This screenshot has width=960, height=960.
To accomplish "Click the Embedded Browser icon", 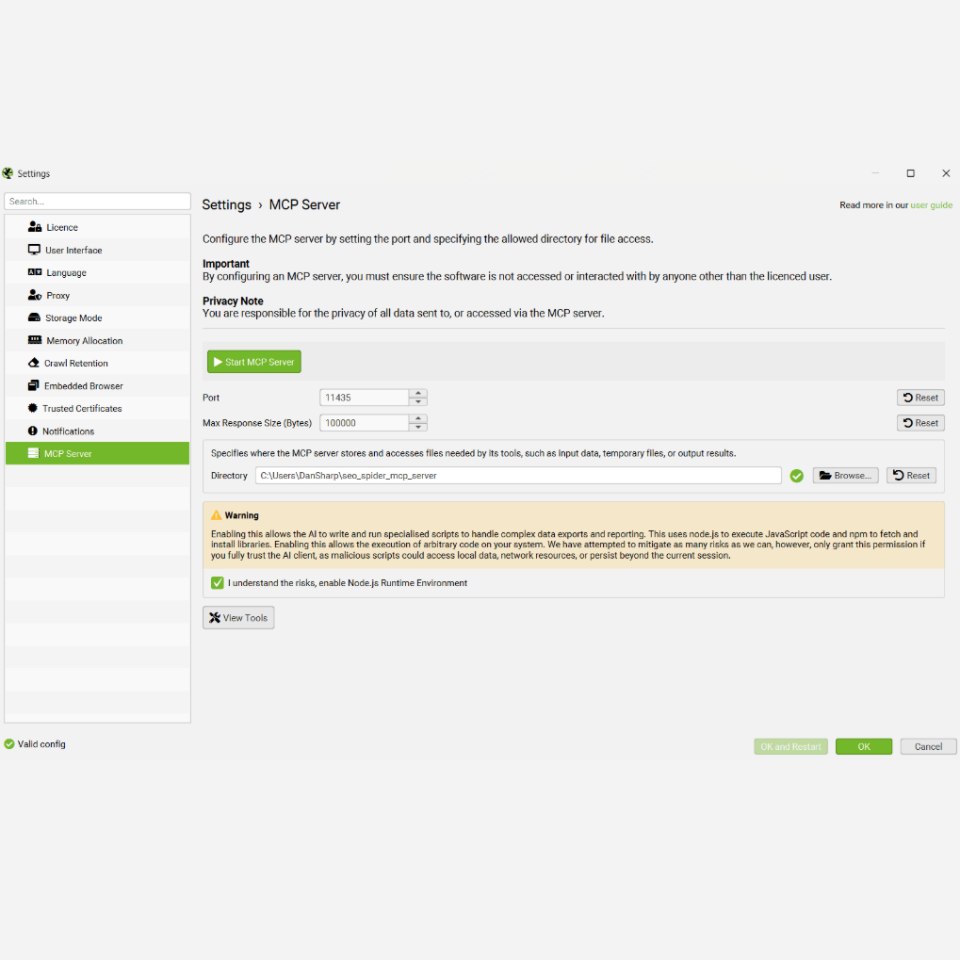I will pos(33,385).
